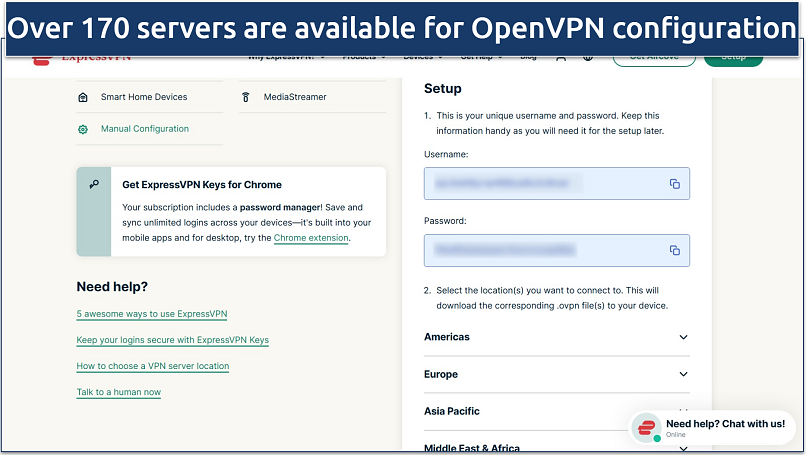The width and height of the screenshot is (806, 455).
Task: Click the ExpressVPN chat widget logo
Action: pyautogui.click(x=646, y=428)
